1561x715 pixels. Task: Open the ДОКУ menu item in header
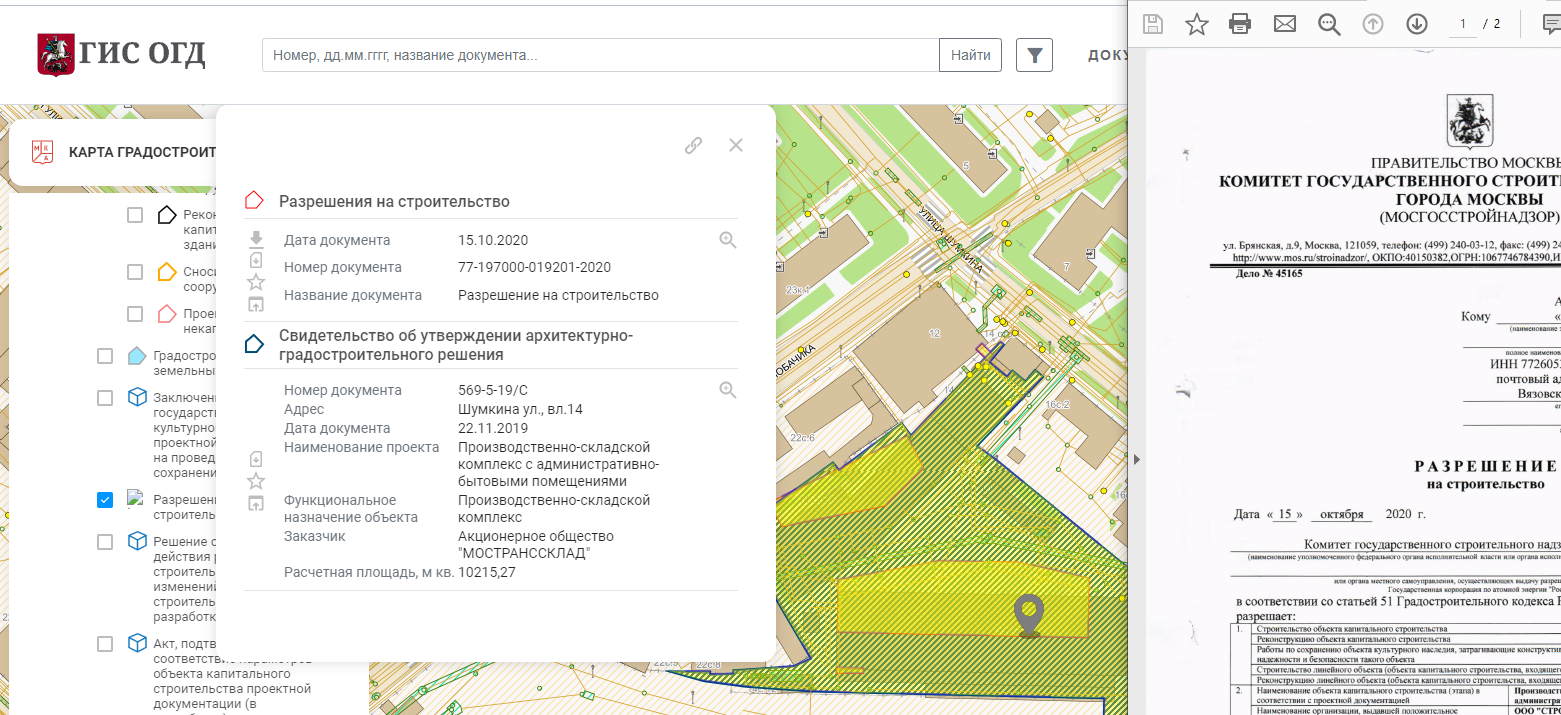tap(1108, 55)
